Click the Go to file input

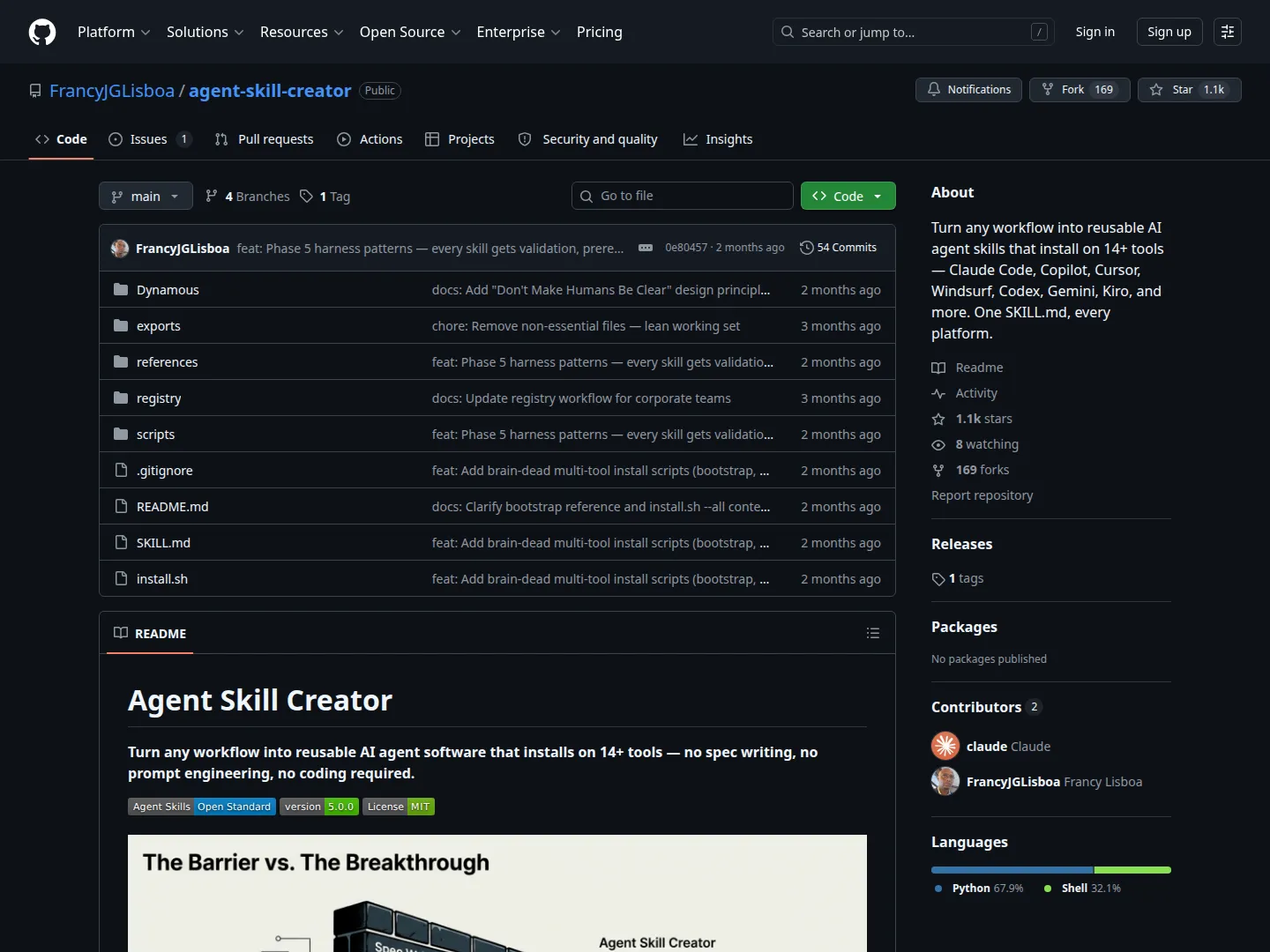pyautogui.click(x=683, y=196)
